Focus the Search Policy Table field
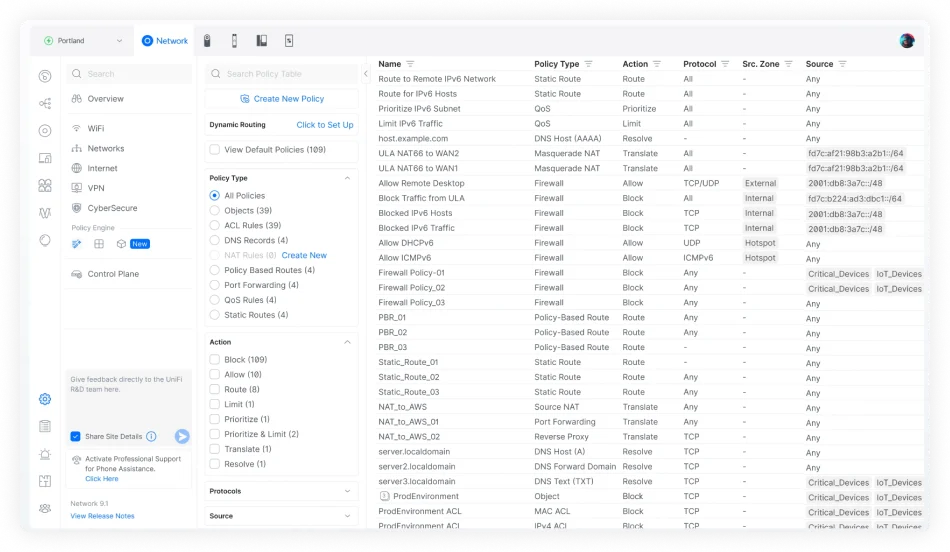 click(281, 74)
